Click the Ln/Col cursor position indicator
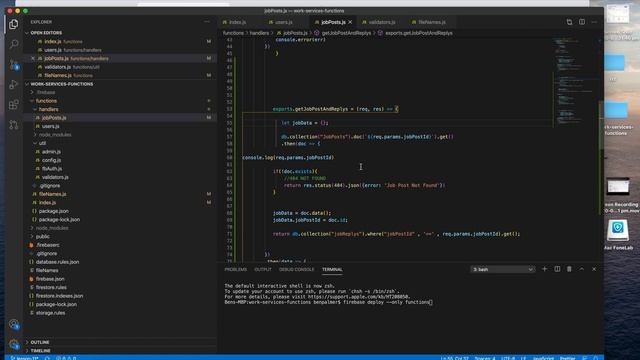 (x=454, y=358)
